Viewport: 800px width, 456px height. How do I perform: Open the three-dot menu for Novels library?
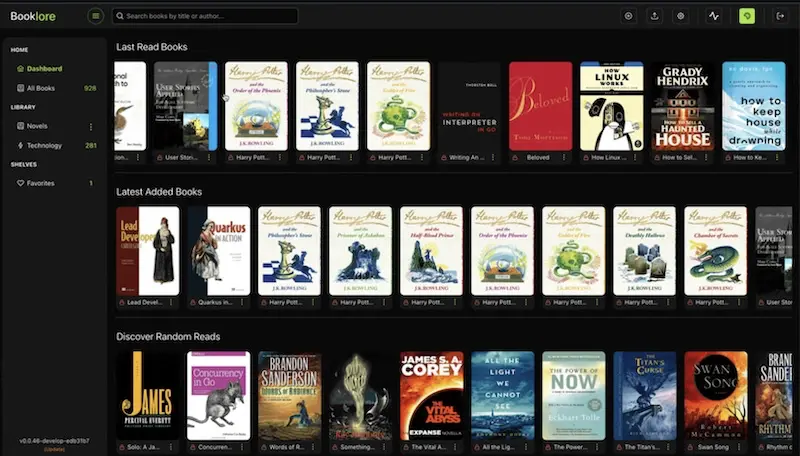click(91, 126)
